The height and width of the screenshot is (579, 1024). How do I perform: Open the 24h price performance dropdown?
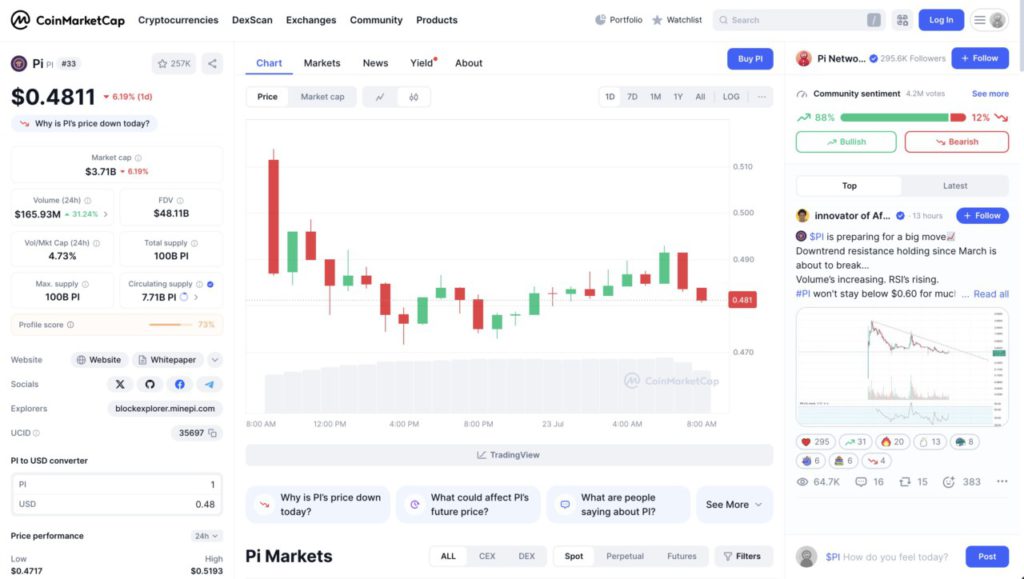click(206, 536)
